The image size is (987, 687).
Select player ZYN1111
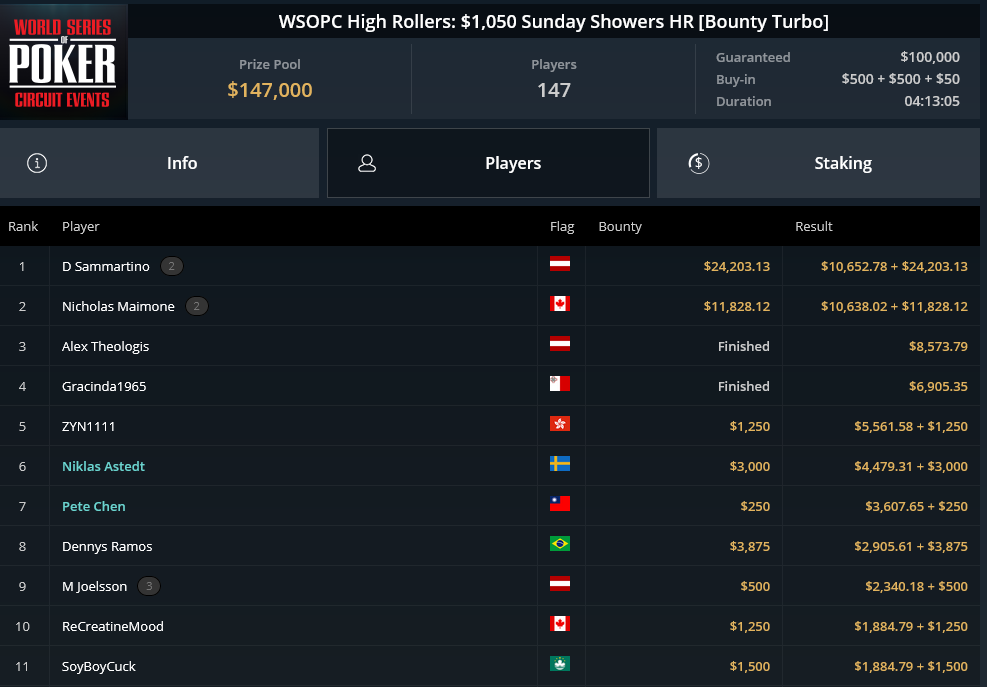pyautogui.click(x=89, y=426)
